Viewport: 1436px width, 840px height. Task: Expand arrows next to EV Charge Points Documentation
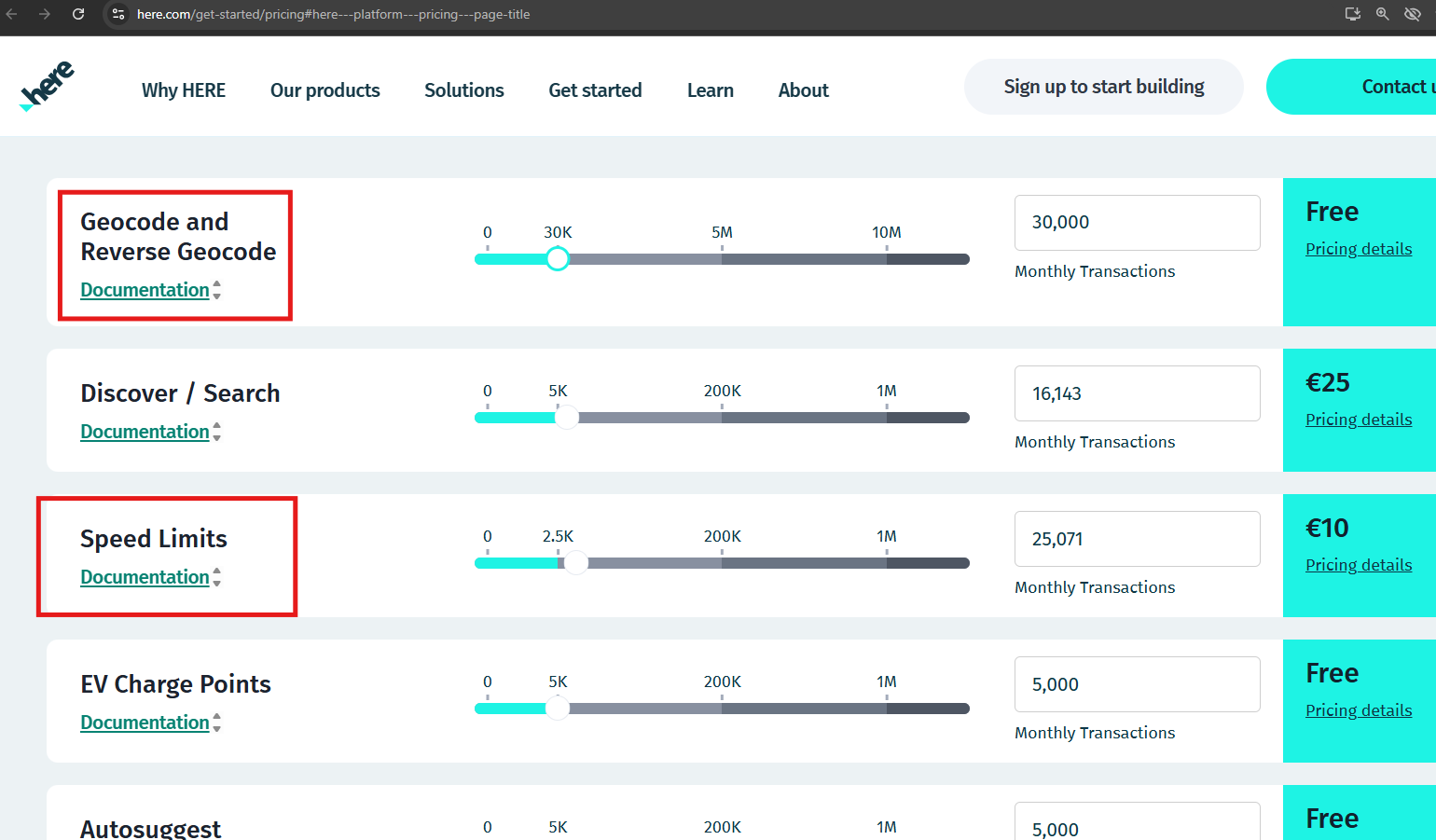tap(217, 723)
